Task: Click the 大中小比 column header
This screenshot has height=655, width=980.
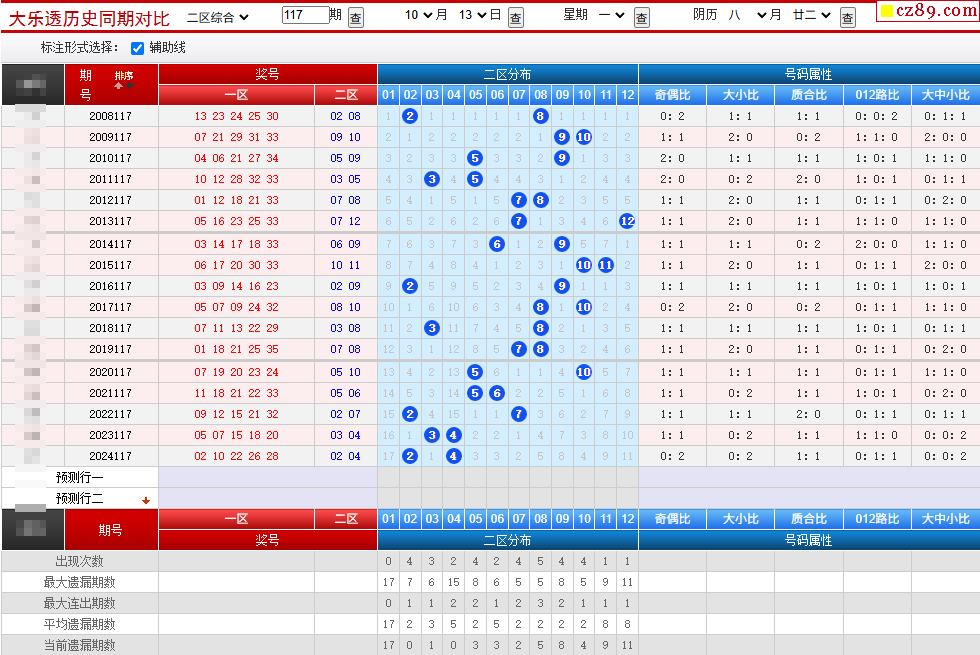Action: [945, 95]
